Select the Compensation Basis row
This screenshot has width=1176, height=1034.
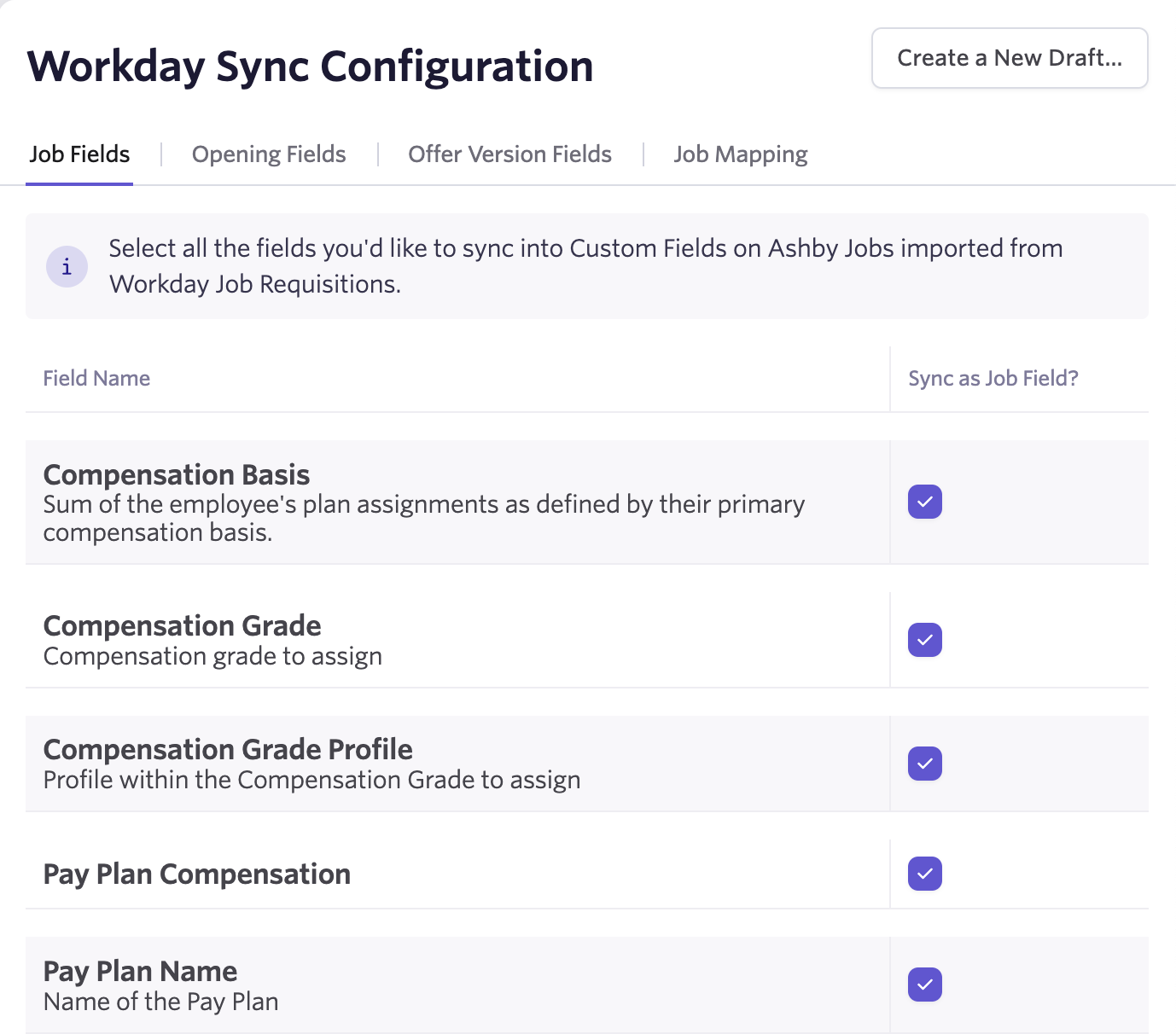coord(427,502)
